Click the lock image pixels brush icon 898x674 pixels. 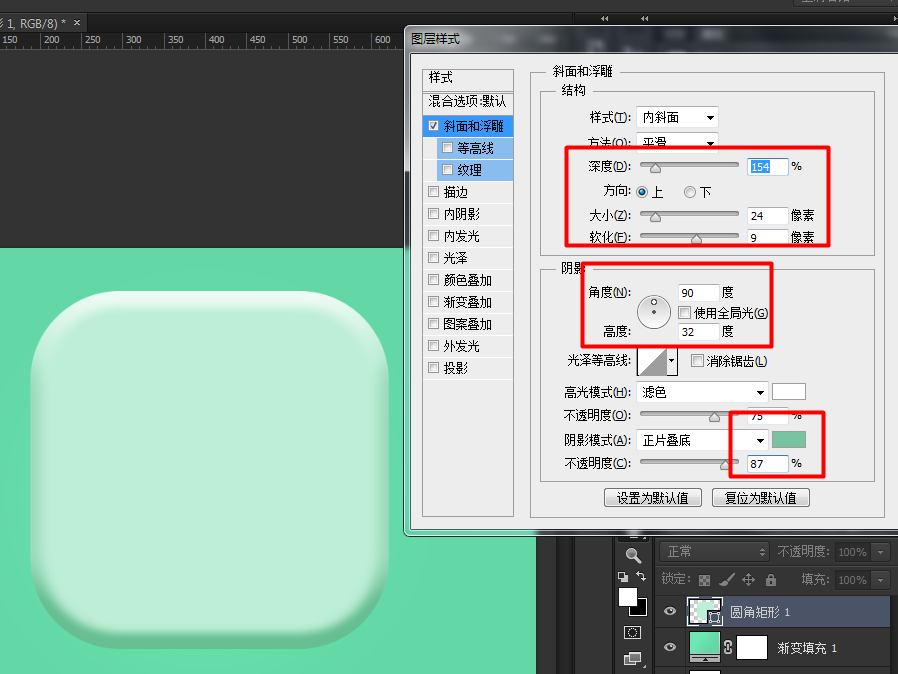point(727,579)
